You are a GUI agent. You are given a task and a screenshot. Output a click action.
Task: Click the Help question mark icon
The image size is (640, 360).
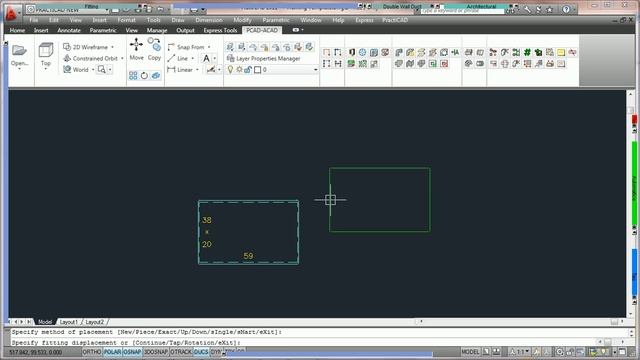point(566,9)
